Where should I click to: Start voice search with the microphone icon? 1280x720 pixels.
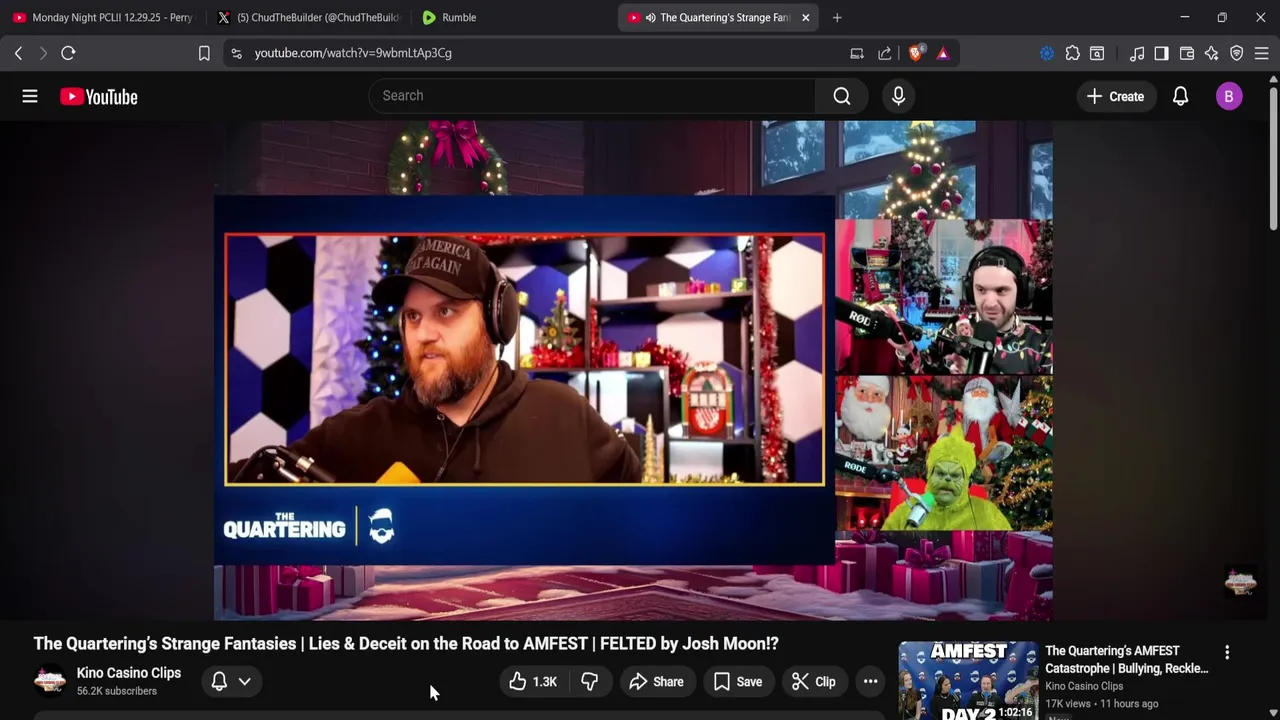click(898, 96)
